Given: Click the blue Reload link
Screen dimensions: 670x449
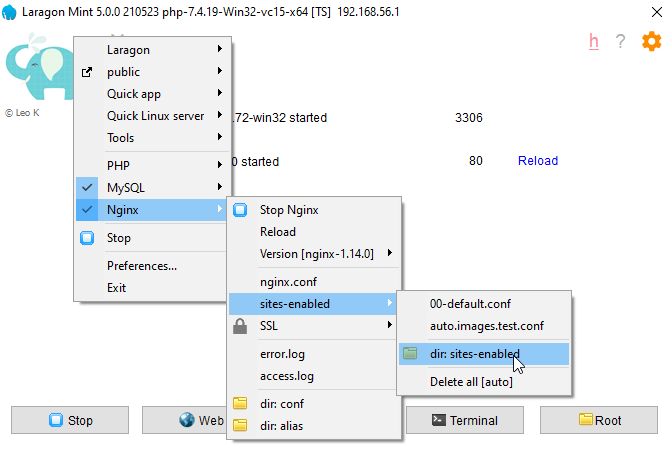Looking at the screenshot, I should click(x=537, y=161).
